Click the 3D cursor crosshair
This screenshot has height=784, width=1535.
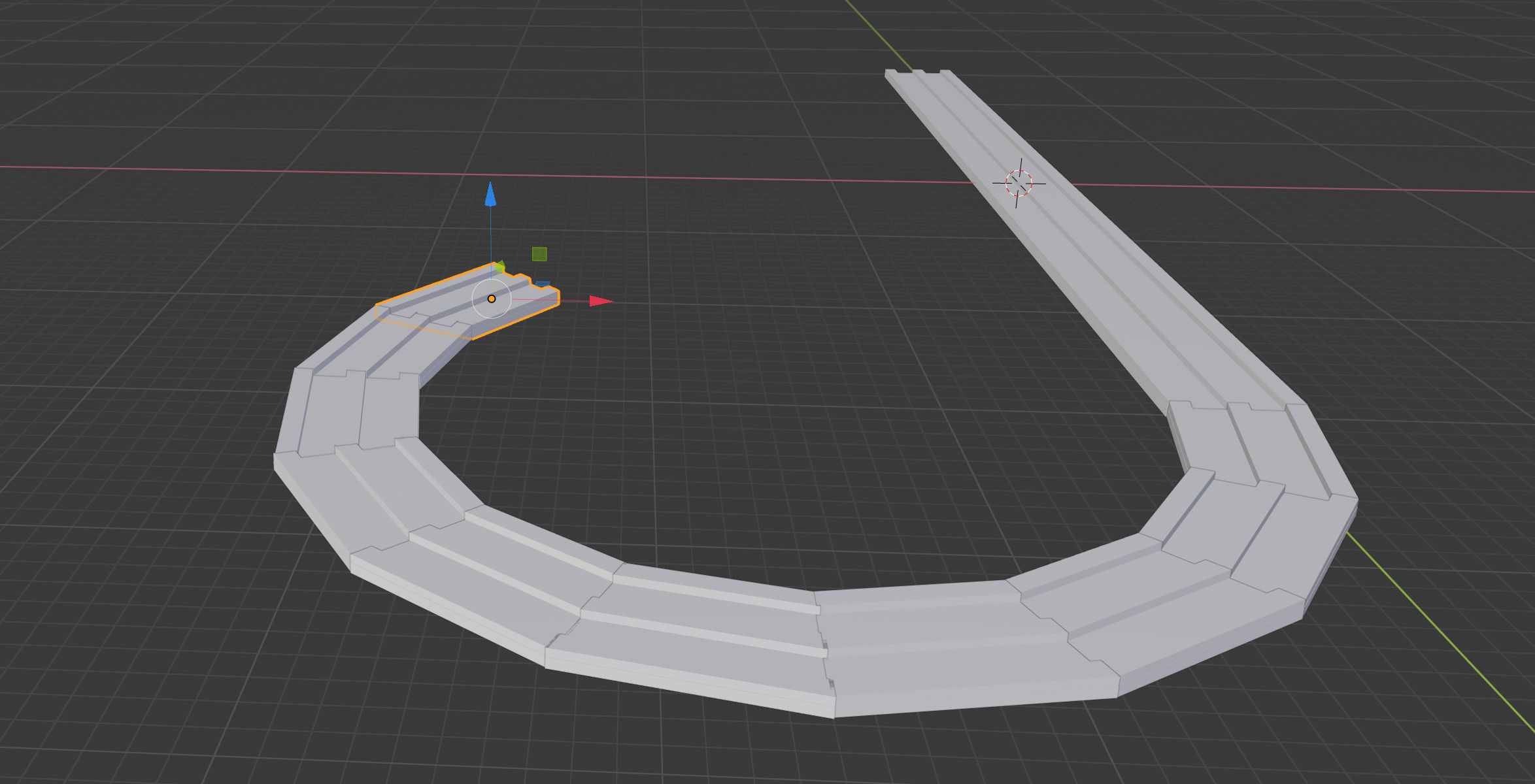tap(1019, 184)
